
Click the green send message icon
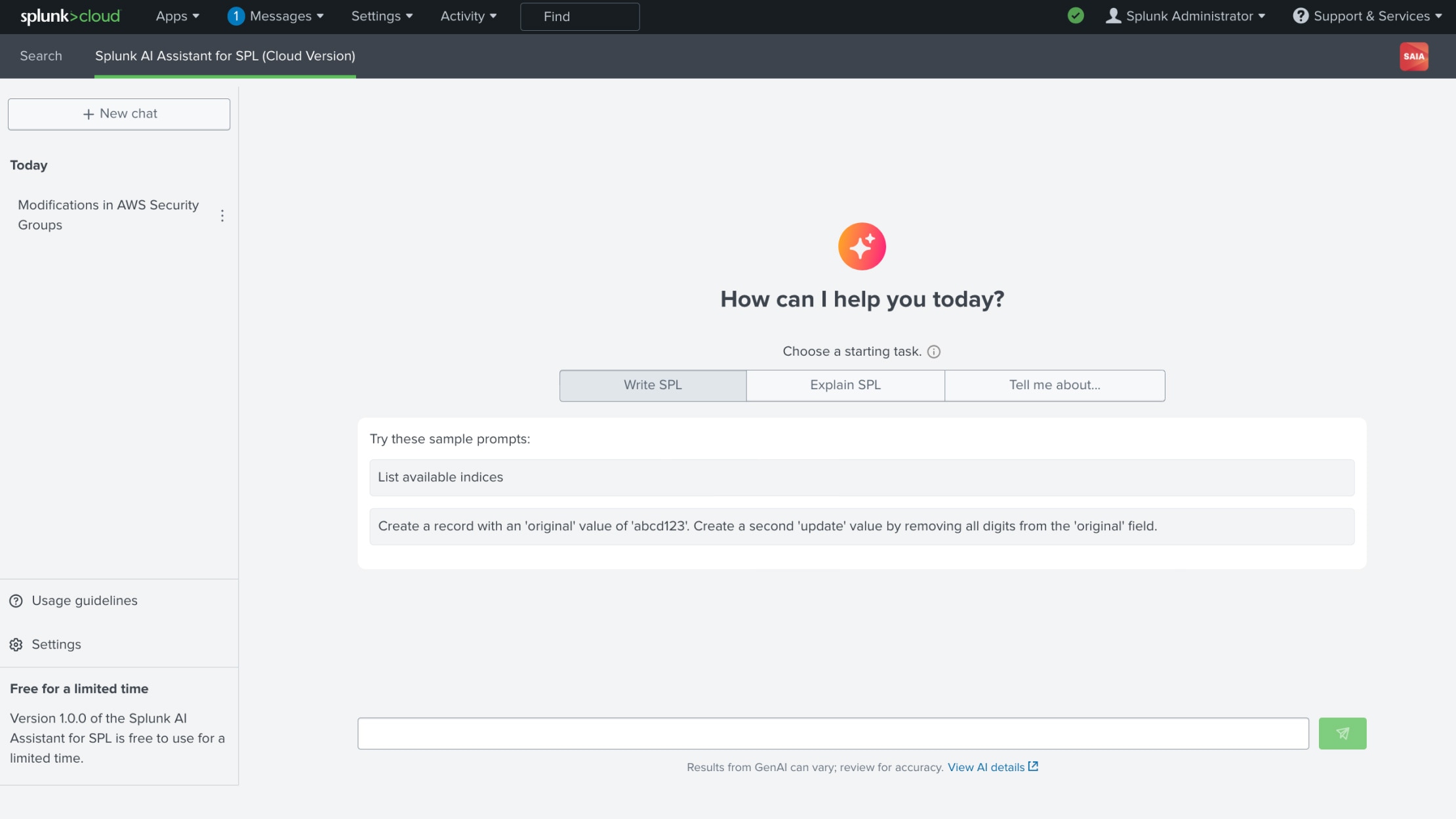pyautogui.click(x=1342, y=733)
